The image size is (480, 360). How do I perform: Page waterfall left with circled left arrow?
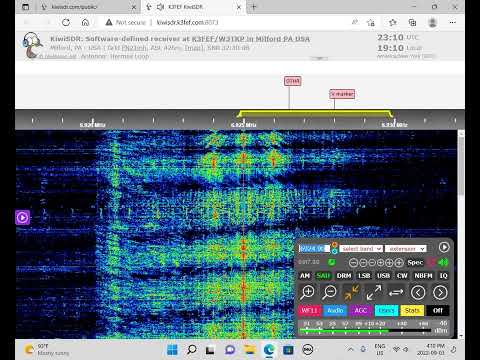click(x=418, y=292)
